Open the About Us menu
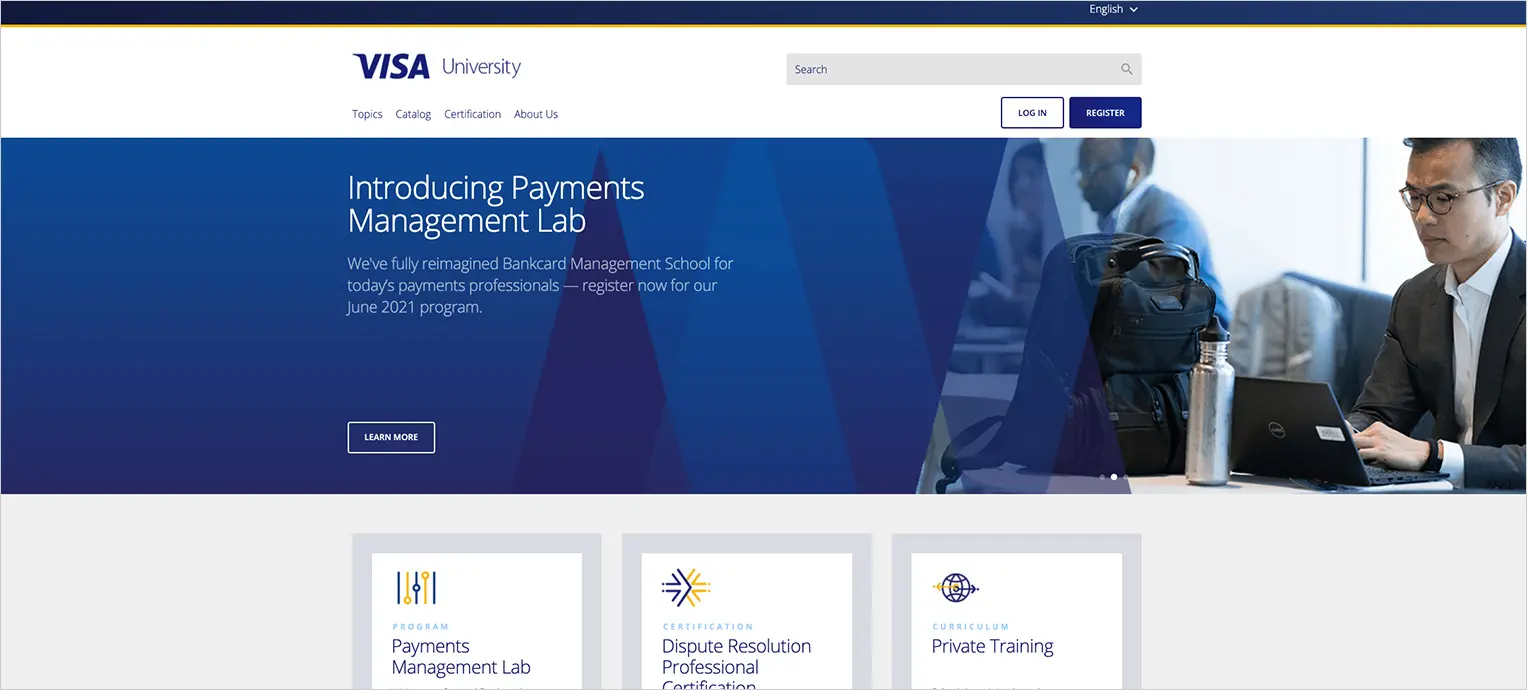 point(536,113)
